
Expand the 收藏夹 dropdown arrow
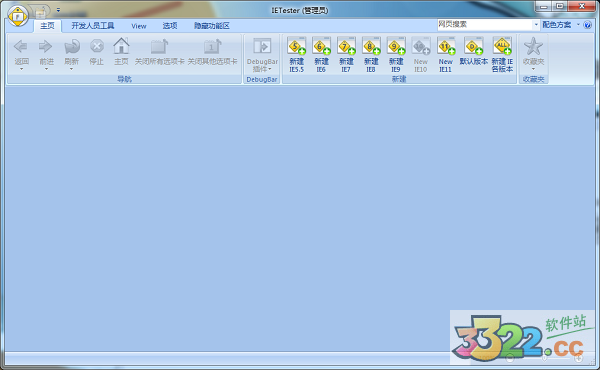pos(533,69)
